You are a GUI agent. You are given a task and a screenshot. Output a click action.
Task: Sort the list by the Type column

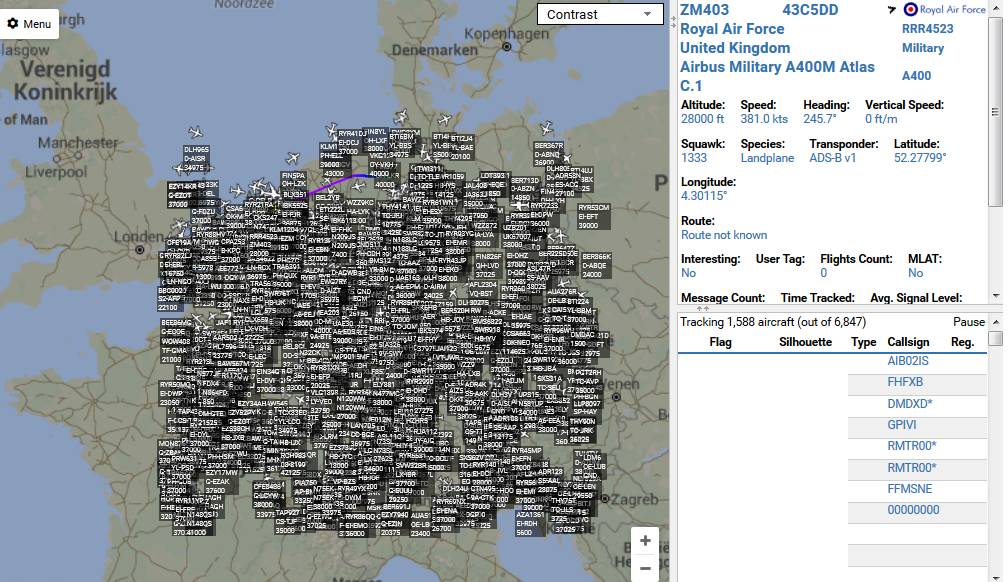coord(863,342)
